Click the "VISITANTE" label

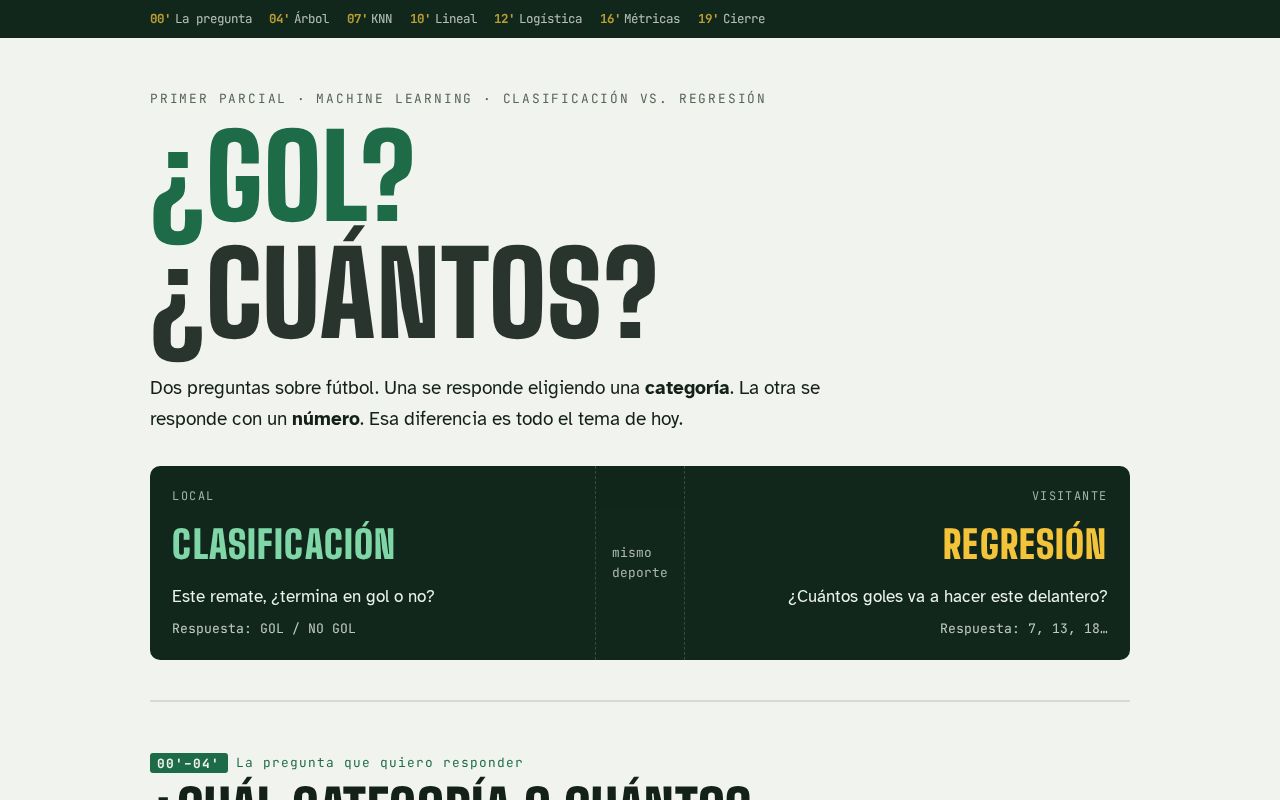tap(1070, 496)
